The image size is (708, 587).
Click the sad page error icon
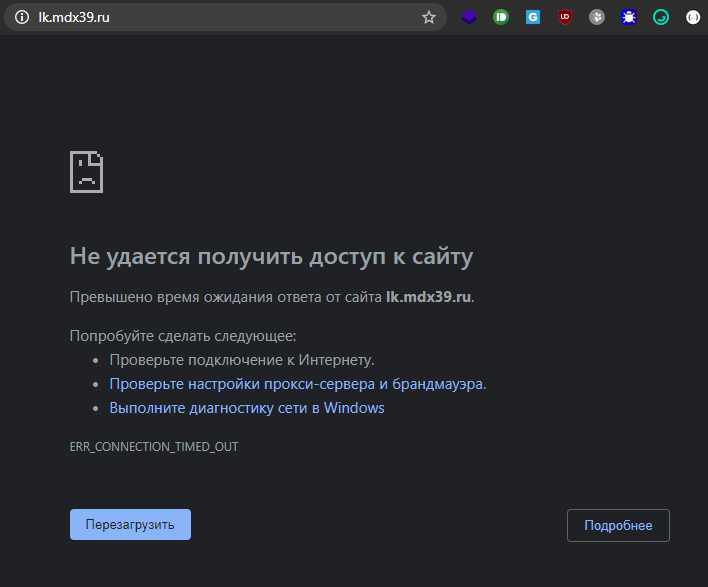tap(86, 172)
